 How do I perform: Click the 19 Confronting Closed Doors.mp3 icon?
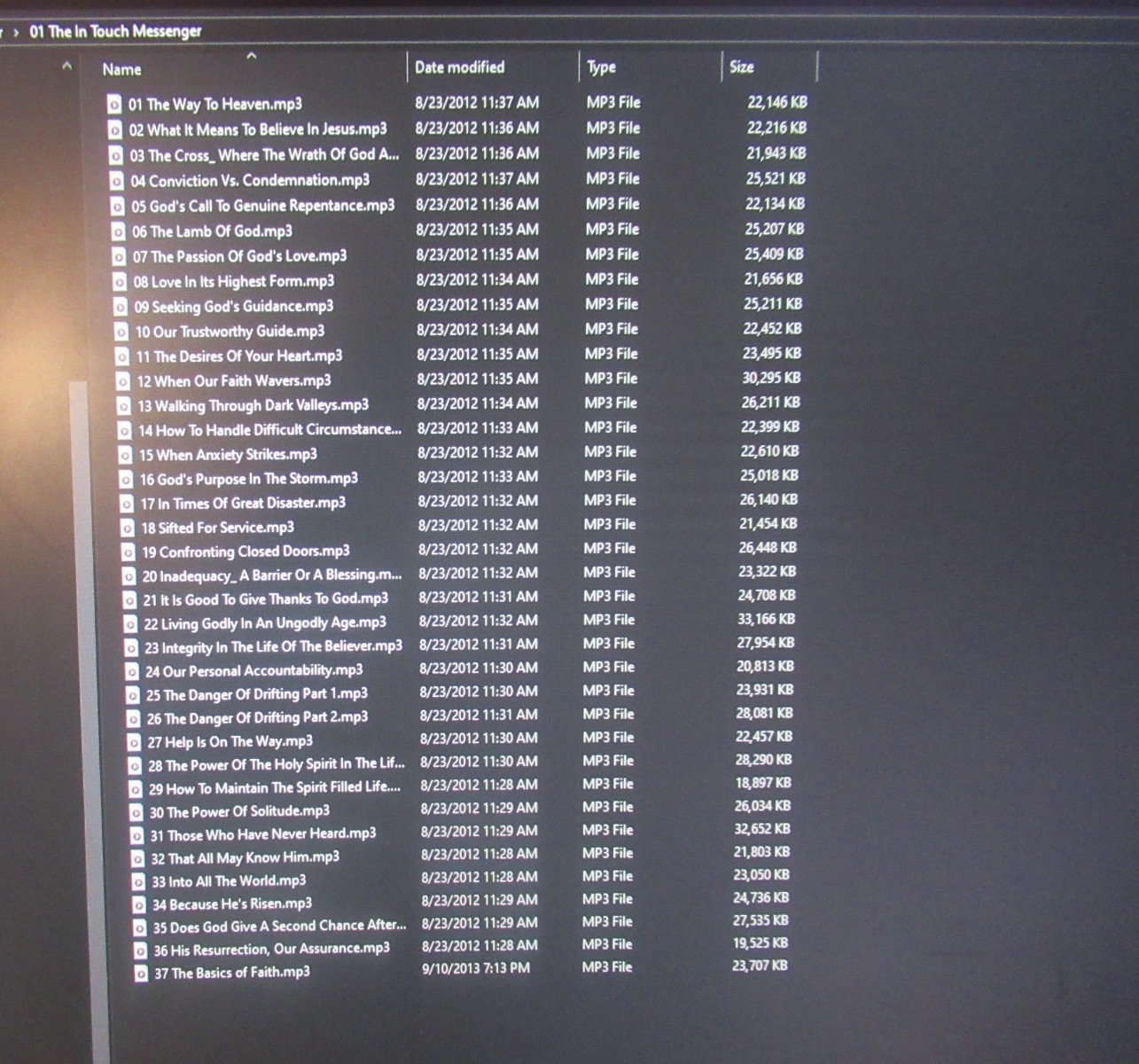pyautogui.click(x=129, y=552)
